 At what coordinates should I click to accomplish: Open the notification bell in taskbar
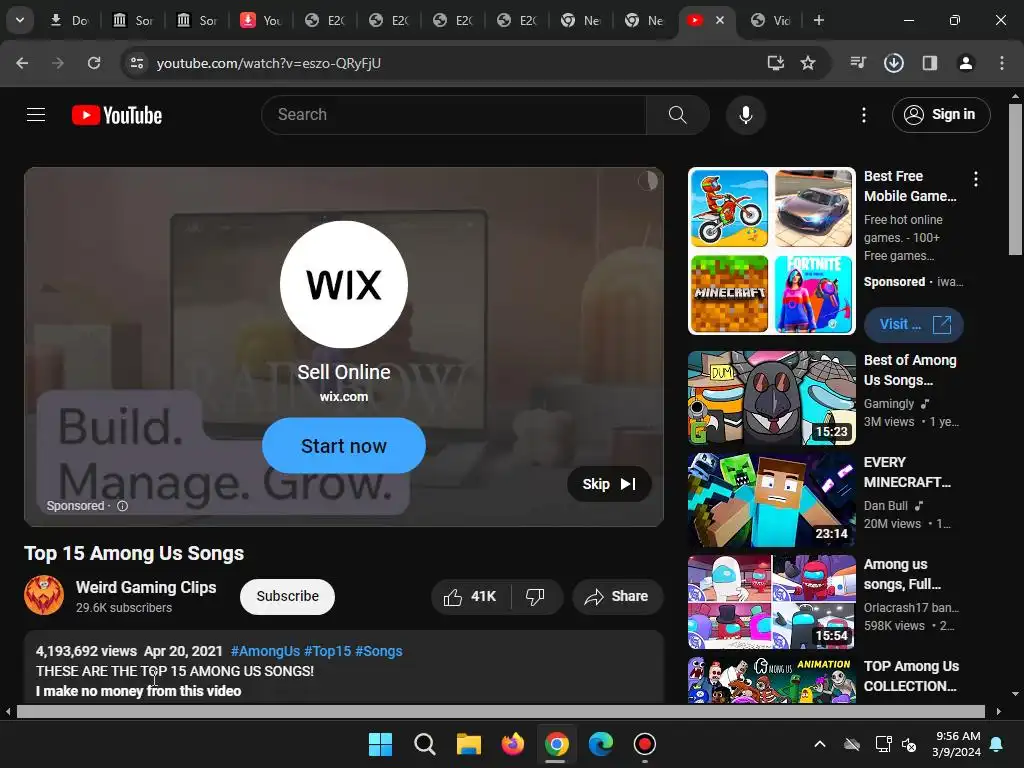click(x=997, y=744)
